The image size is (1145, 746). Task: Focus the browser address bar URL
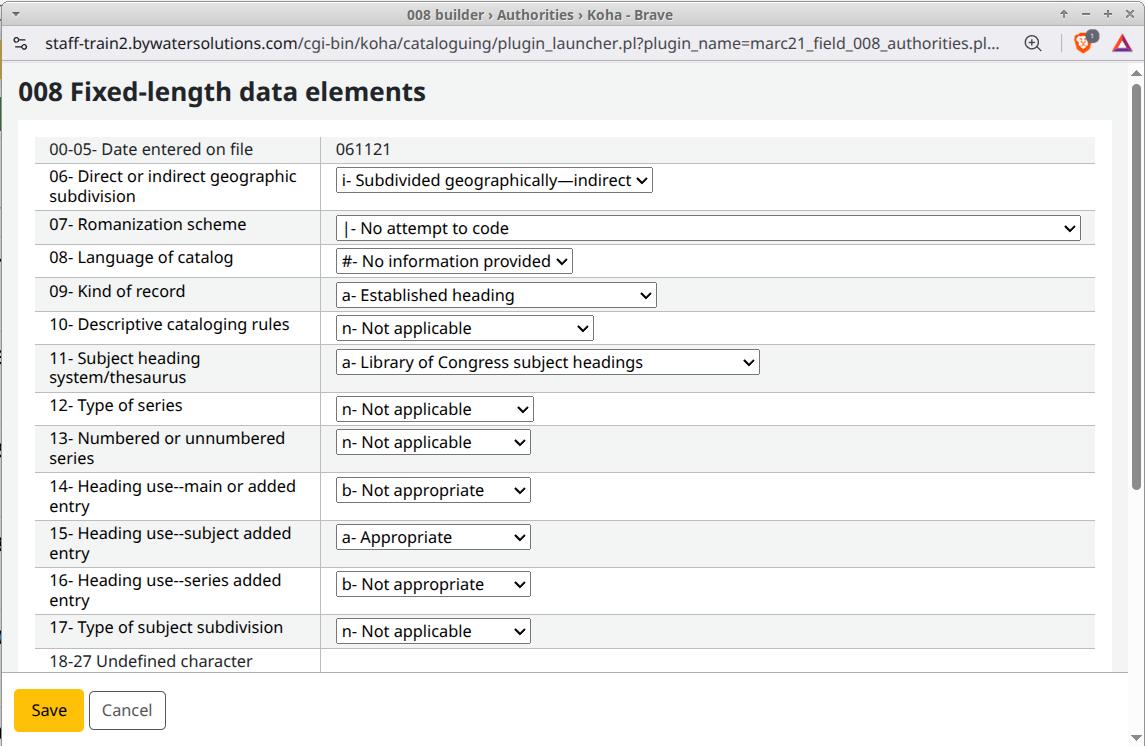520,43
